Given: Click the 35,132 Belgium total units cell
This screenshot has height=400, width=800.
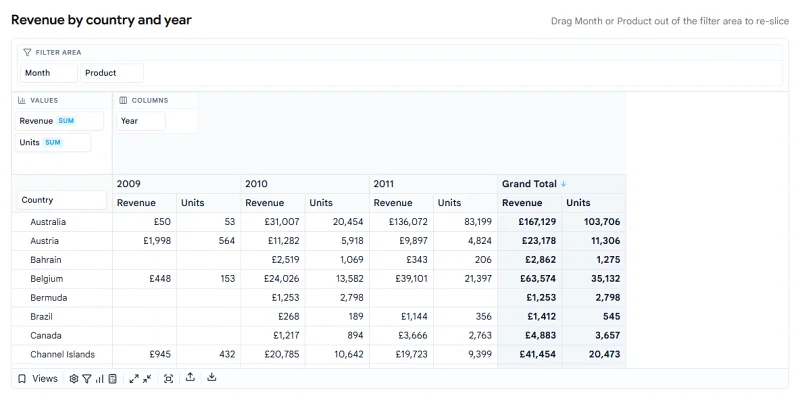Looking at the screenshot, I should [594, 279].
